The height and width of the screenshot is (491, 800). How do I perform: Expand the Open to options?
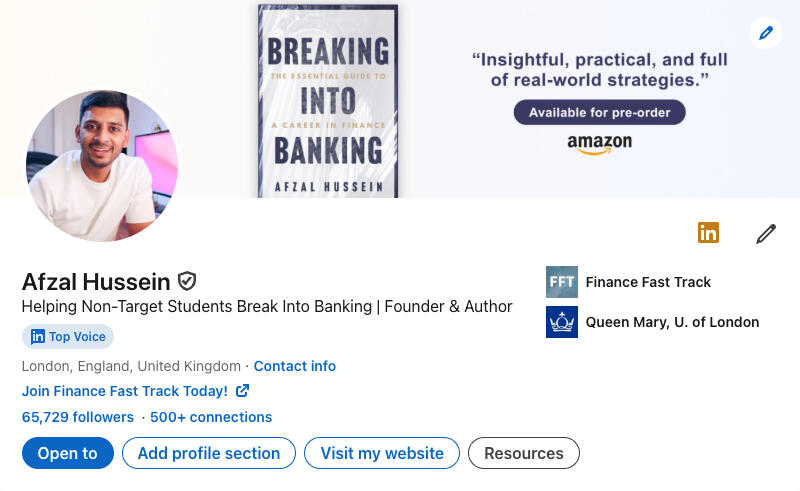tap(68, 453)
